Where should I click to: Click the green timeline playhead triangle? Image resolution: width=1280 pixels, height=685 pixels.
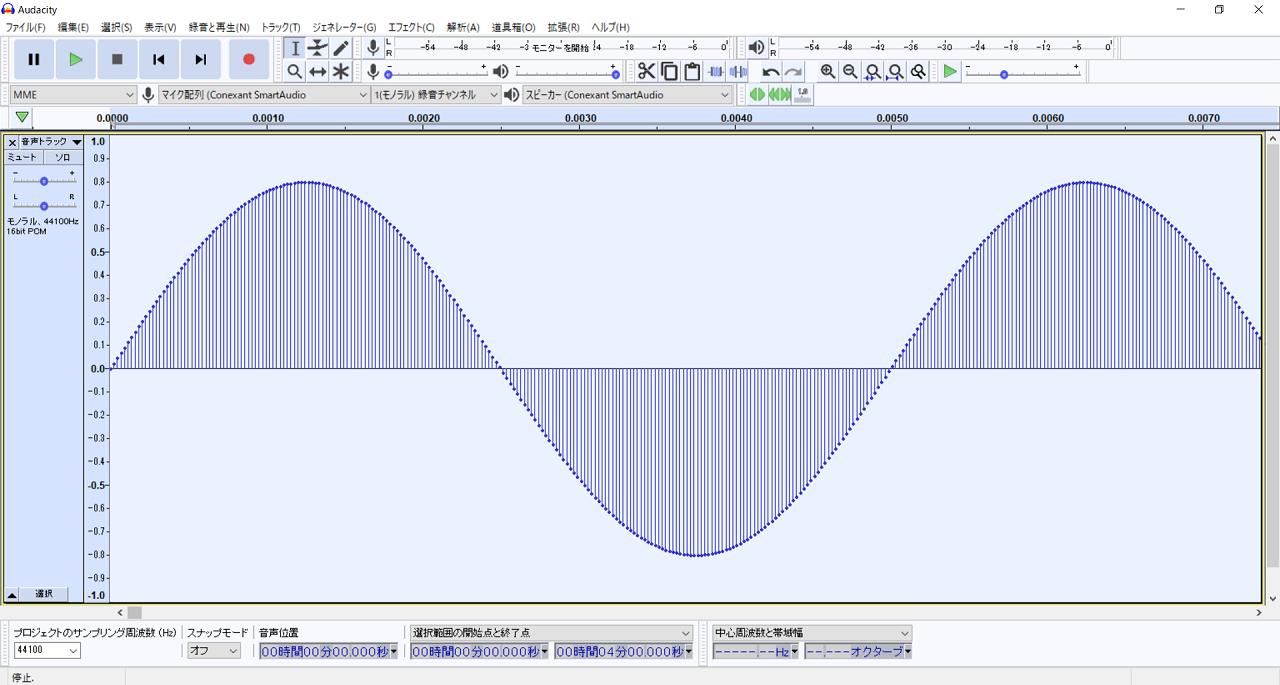tap(22, 118)
